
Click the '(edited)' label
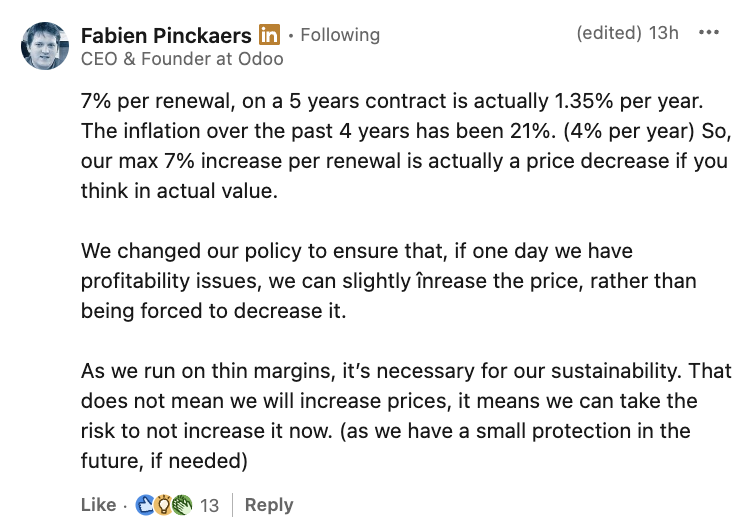tap(608, 33)
